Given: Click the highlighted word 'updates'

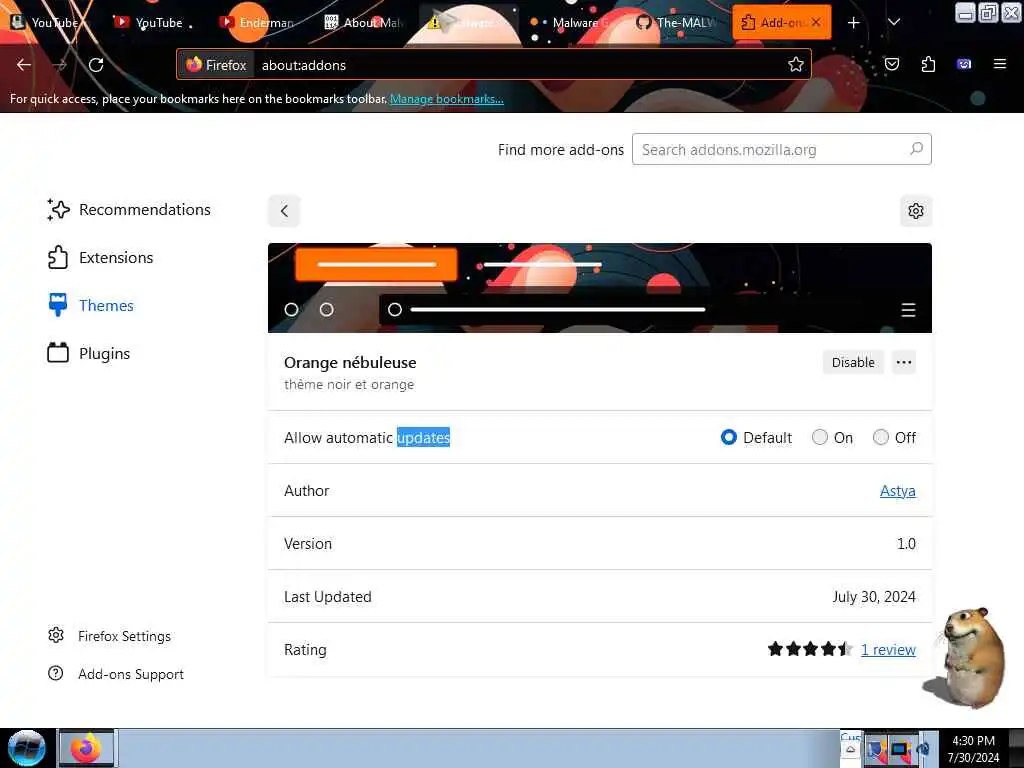Looking at the screenshot, I should click(423, 438).
